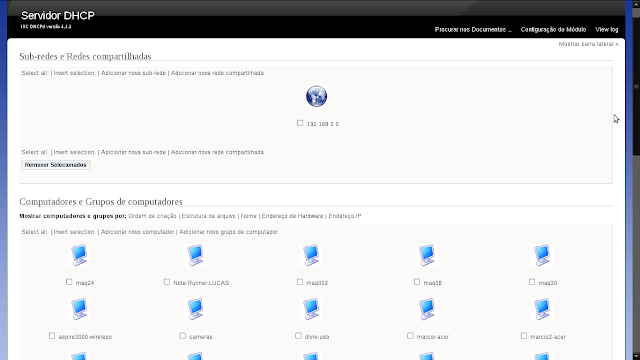Image resolution: width=640 pixels, height=360 pixels.
Task: Open the Note-Runner-LUCAS host label
Action: coord(201,283)
